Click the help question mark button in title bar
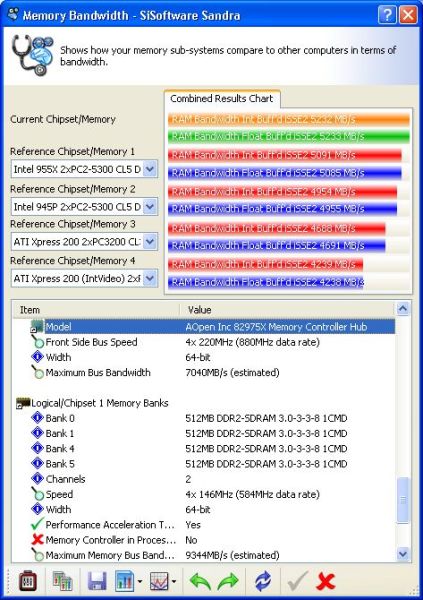This screenshot has height=600, width=423. pos(387,15)
